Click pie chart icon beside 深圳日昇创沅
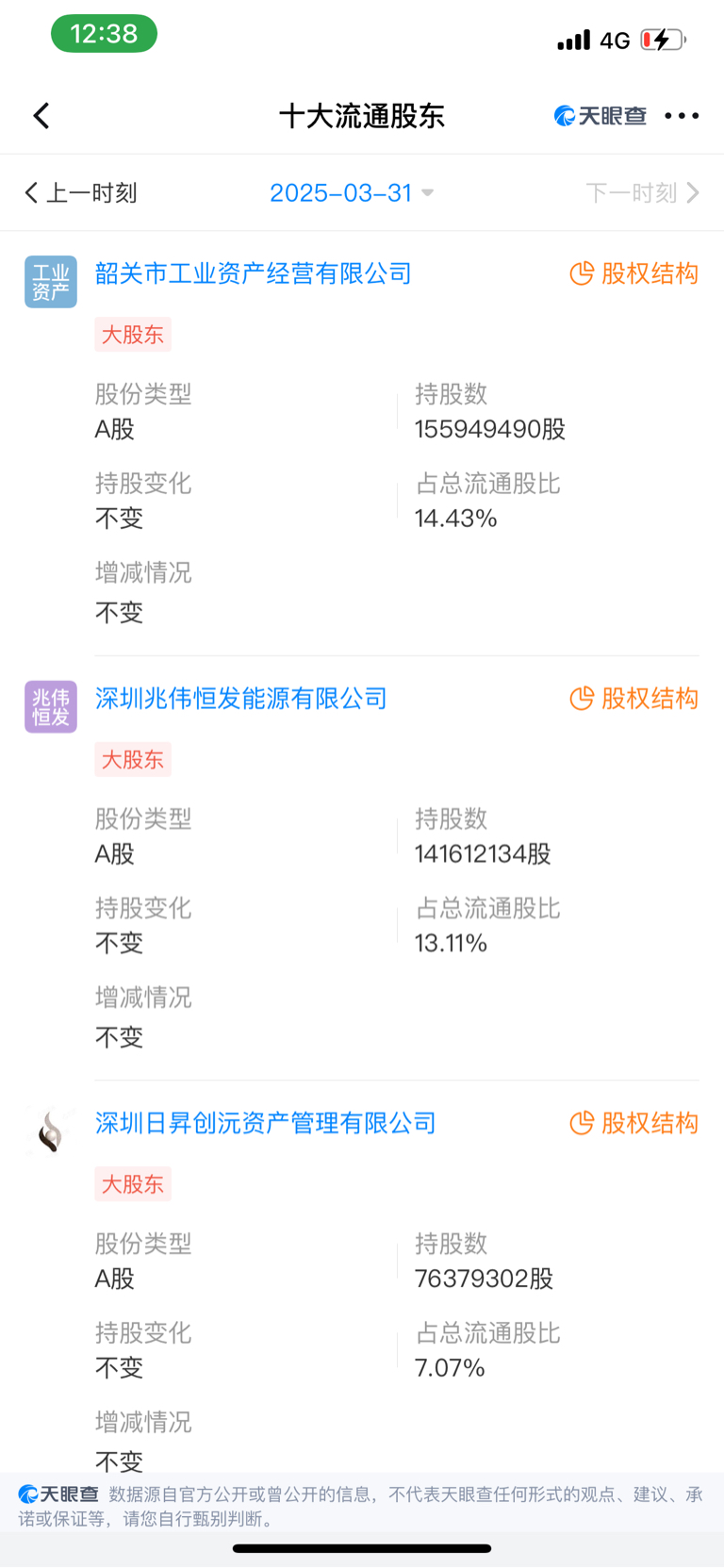724x1568 pixels. pos(582,1123)
